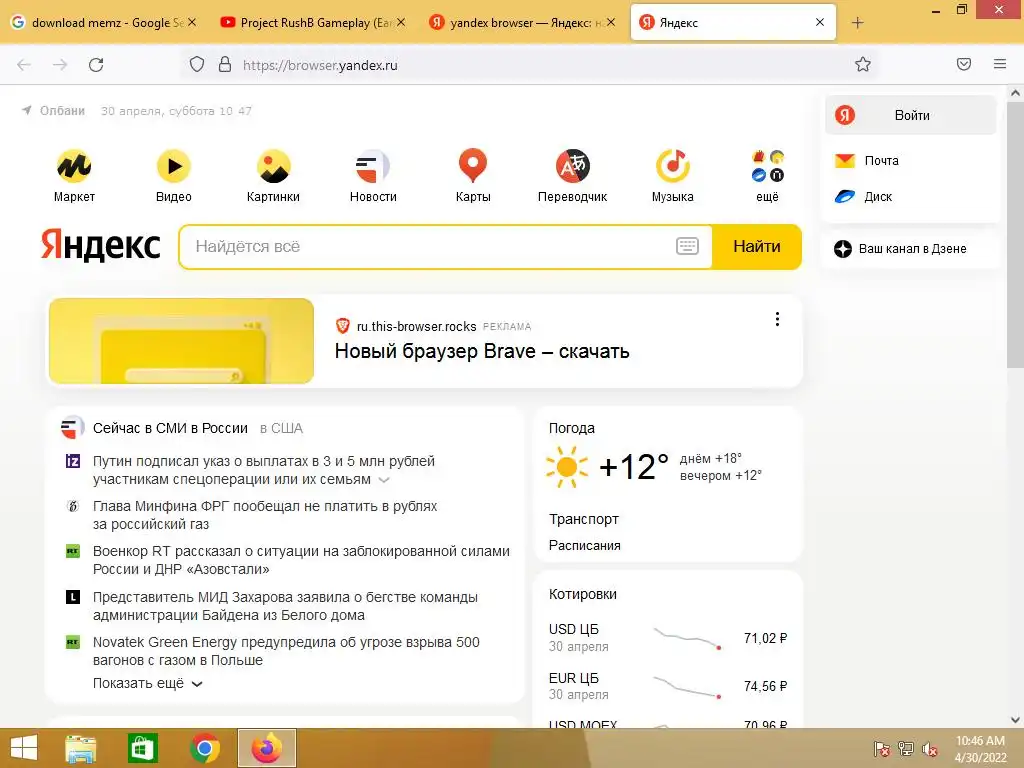1024x768 pixels.
Task: Expand Показать ещё news list
Action: tap(148, 683)
